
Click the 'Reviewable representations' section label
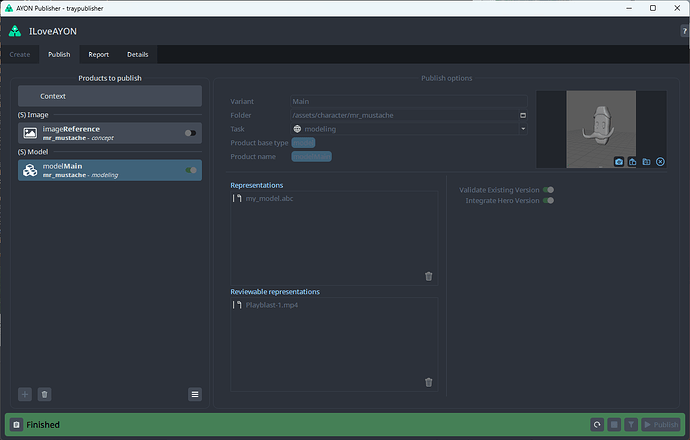pos(275,292)
